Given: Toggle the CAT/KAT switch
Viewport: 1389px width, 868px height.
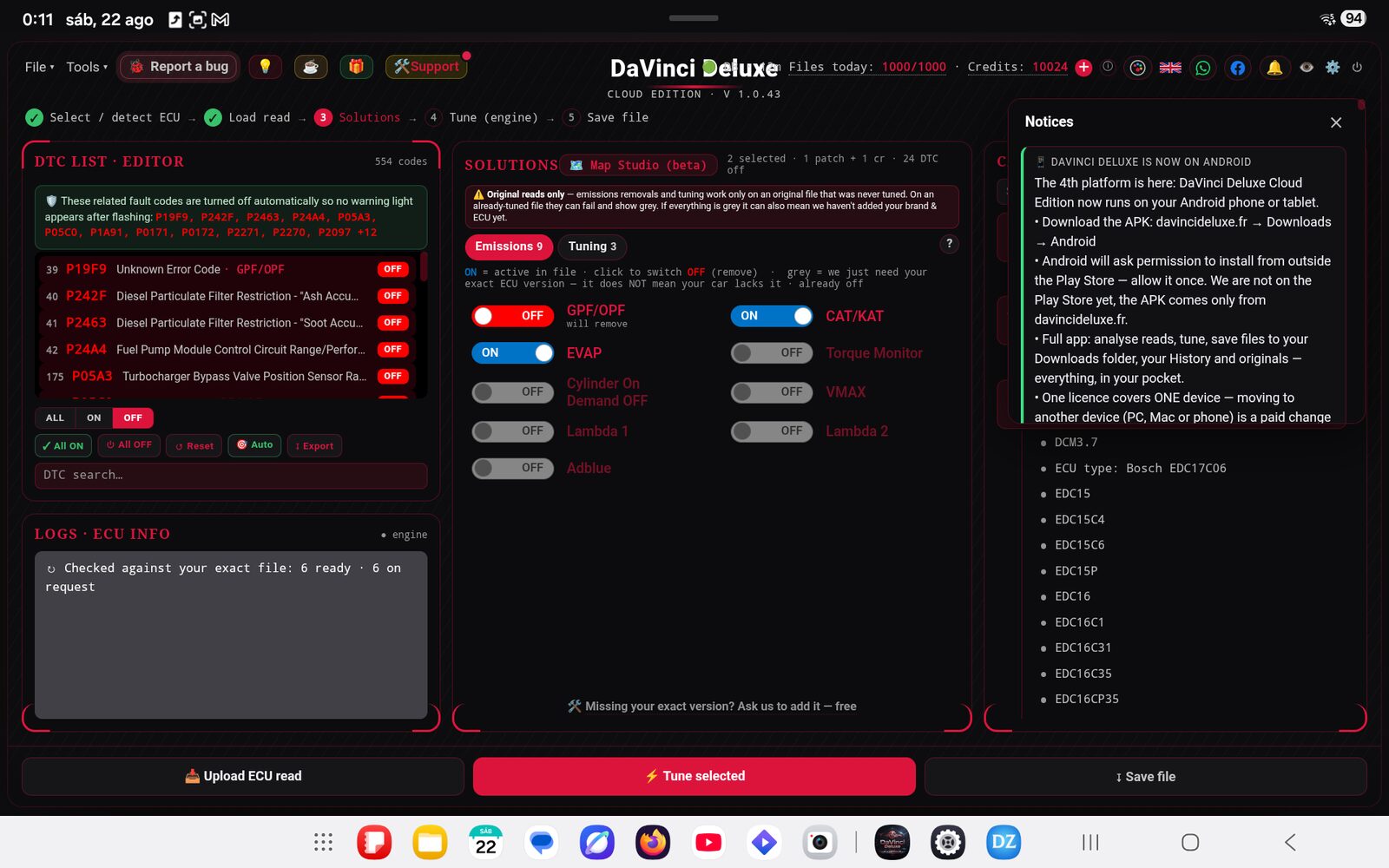Looking at the screenshot, I should tap(772, 316).
